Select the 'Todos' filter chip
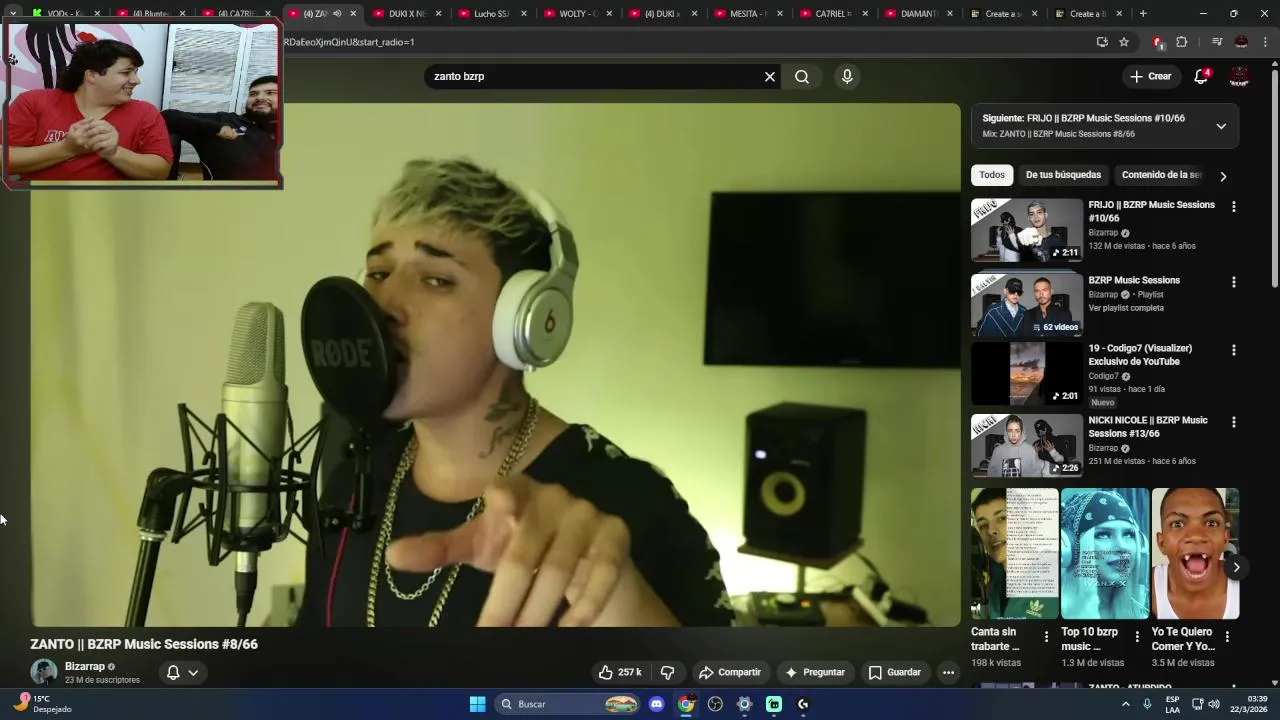The image size is (1280, 720). [x=992, y=175]
